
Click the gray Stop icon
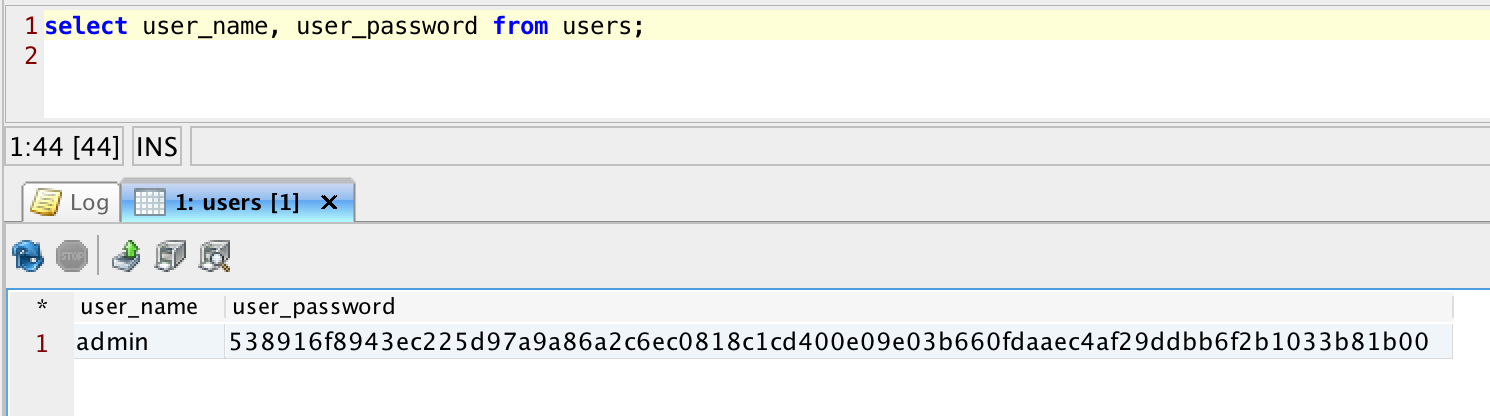(x=72, y=257)
